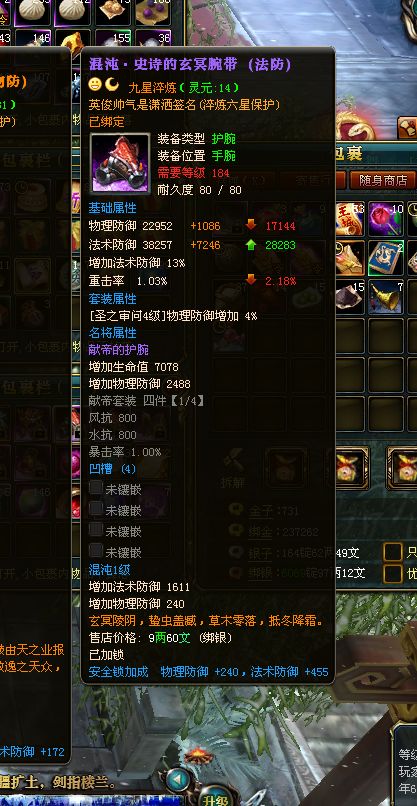The image size is (417, 806).
Task: Toggle the checkbox beside 749文
Action: point(393,552)
